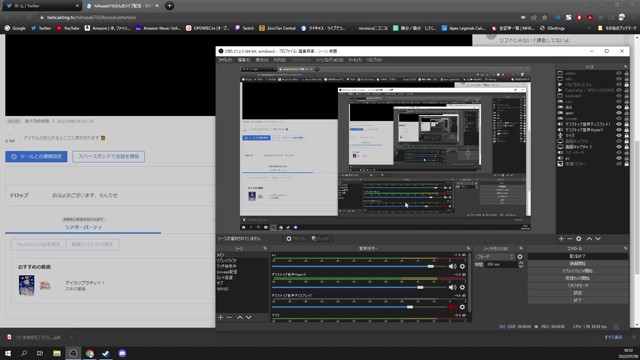Open その他のブックマーク folder in bookmarks bar
Viewport: 640px width, 360px height.
point(617,28)
